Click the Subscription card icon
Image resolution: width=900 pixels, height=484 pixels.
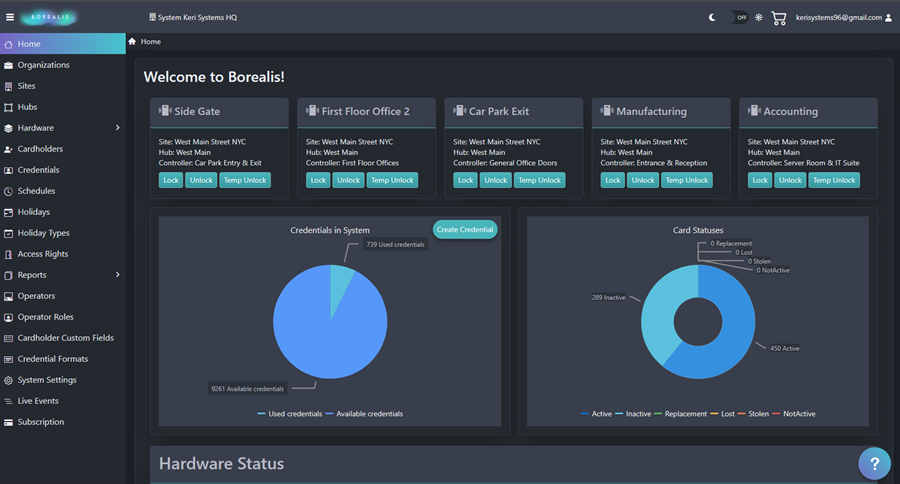click(8, 422)
